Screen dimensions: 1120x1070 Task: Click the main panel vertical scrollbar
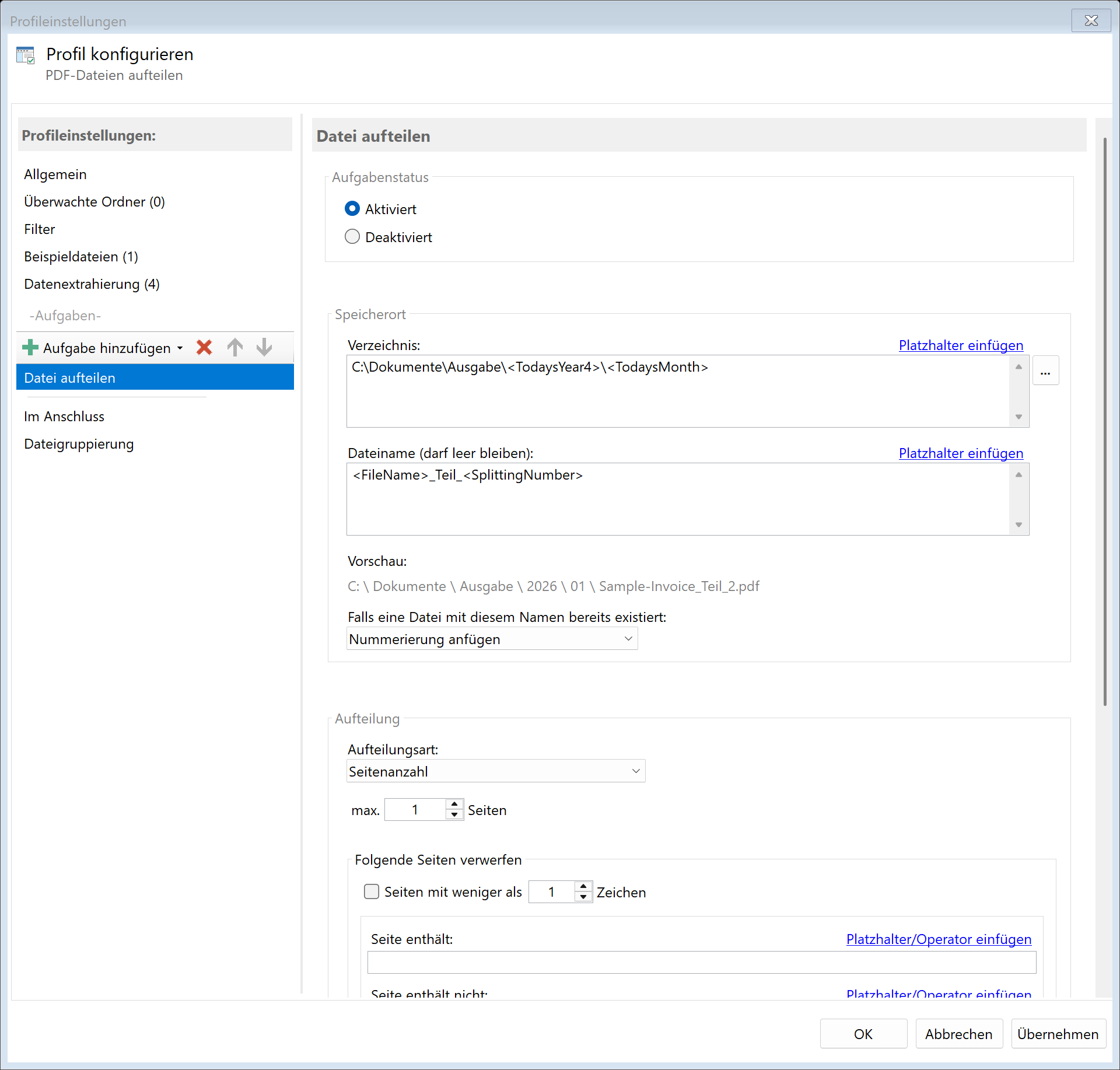click(x=1104, y=420)
